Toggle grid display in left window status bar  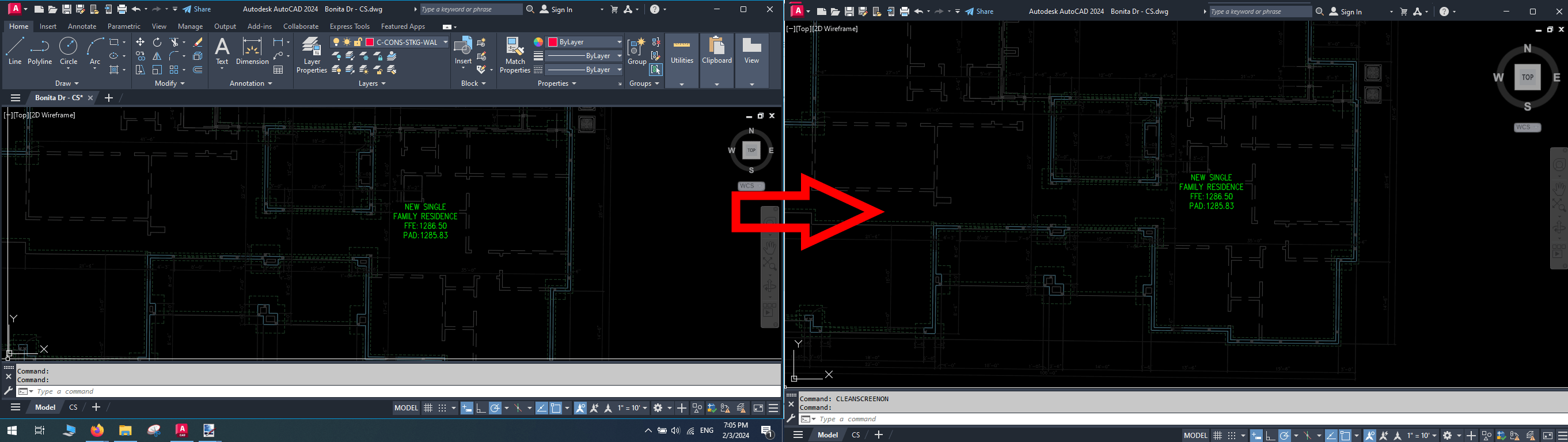[x=428, y=408]
